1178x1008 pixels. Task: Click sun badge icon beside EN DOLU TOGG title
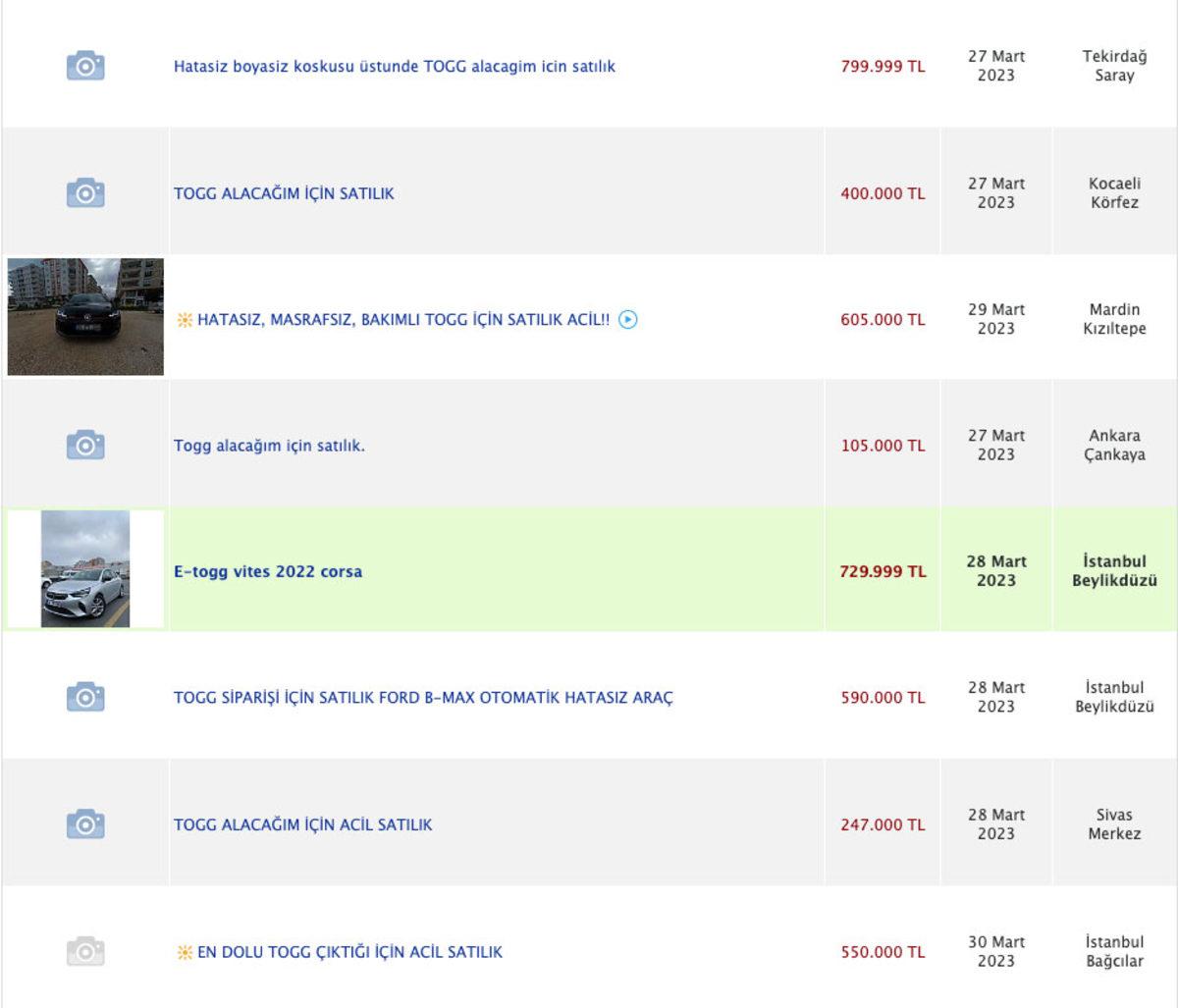click(184, 952)
